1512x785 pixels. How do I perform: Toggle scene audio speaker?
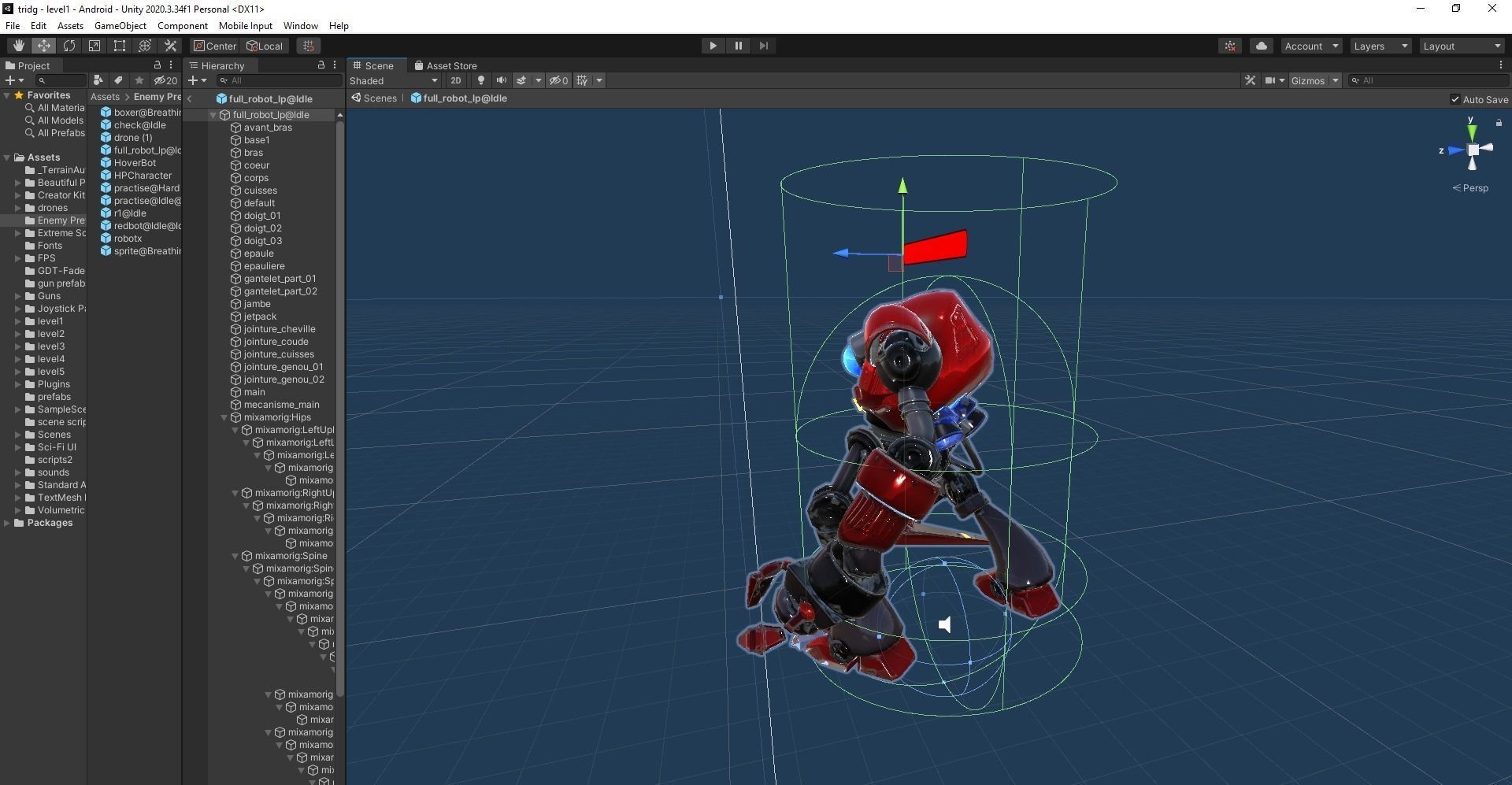(x=501, y=80)
